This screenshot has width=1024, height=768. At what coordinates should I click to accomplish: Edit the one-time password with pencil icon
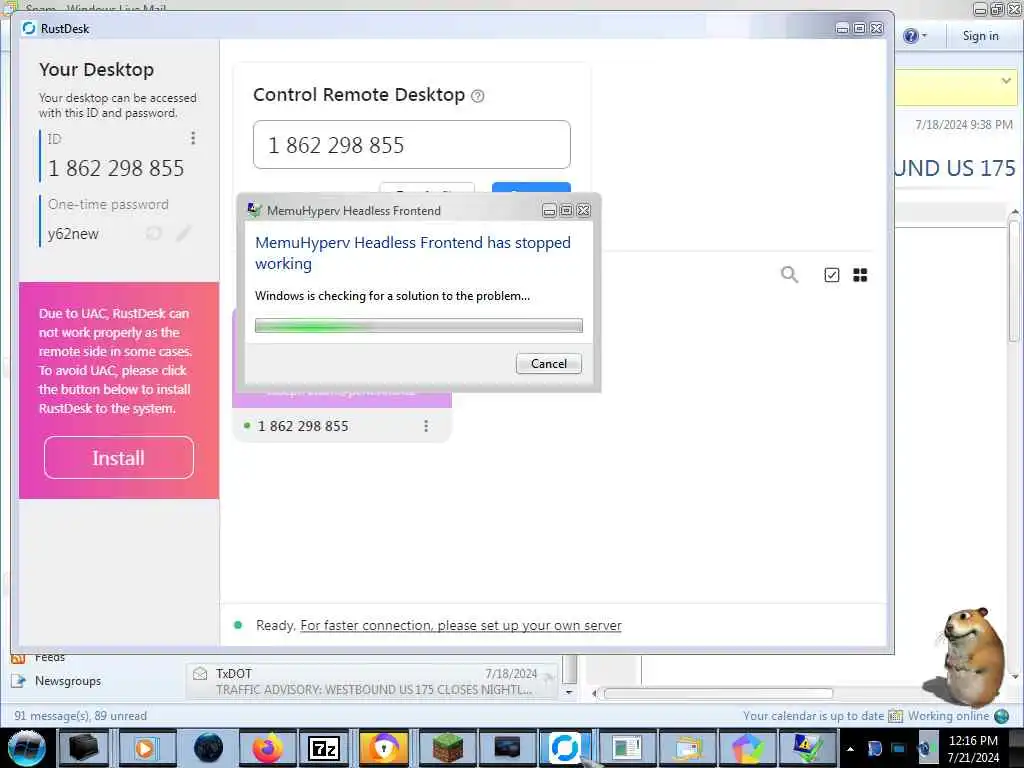(184, 233)
